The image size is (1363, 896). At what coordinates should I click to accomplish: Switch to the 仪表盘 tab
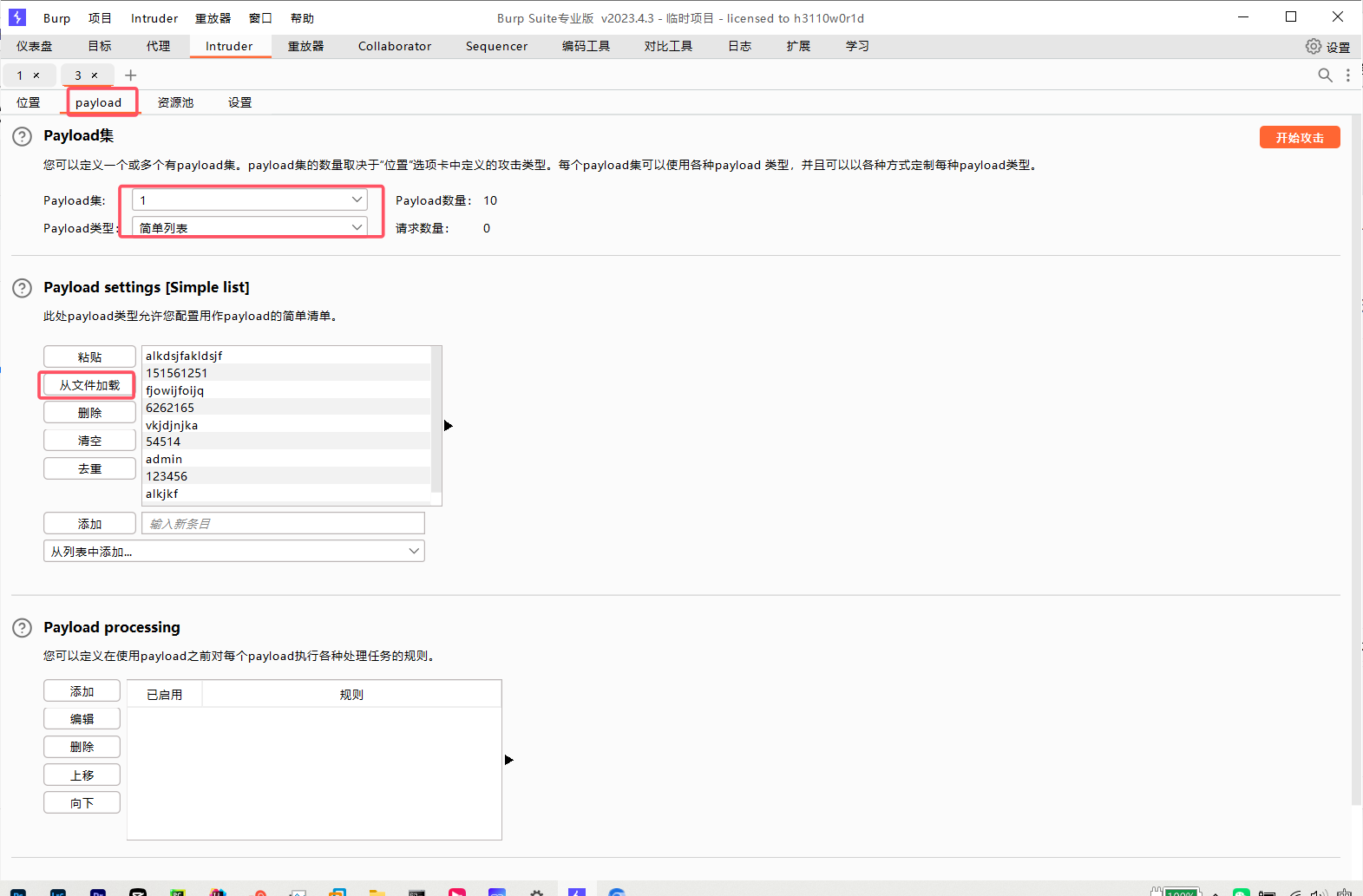coord(35,47)
